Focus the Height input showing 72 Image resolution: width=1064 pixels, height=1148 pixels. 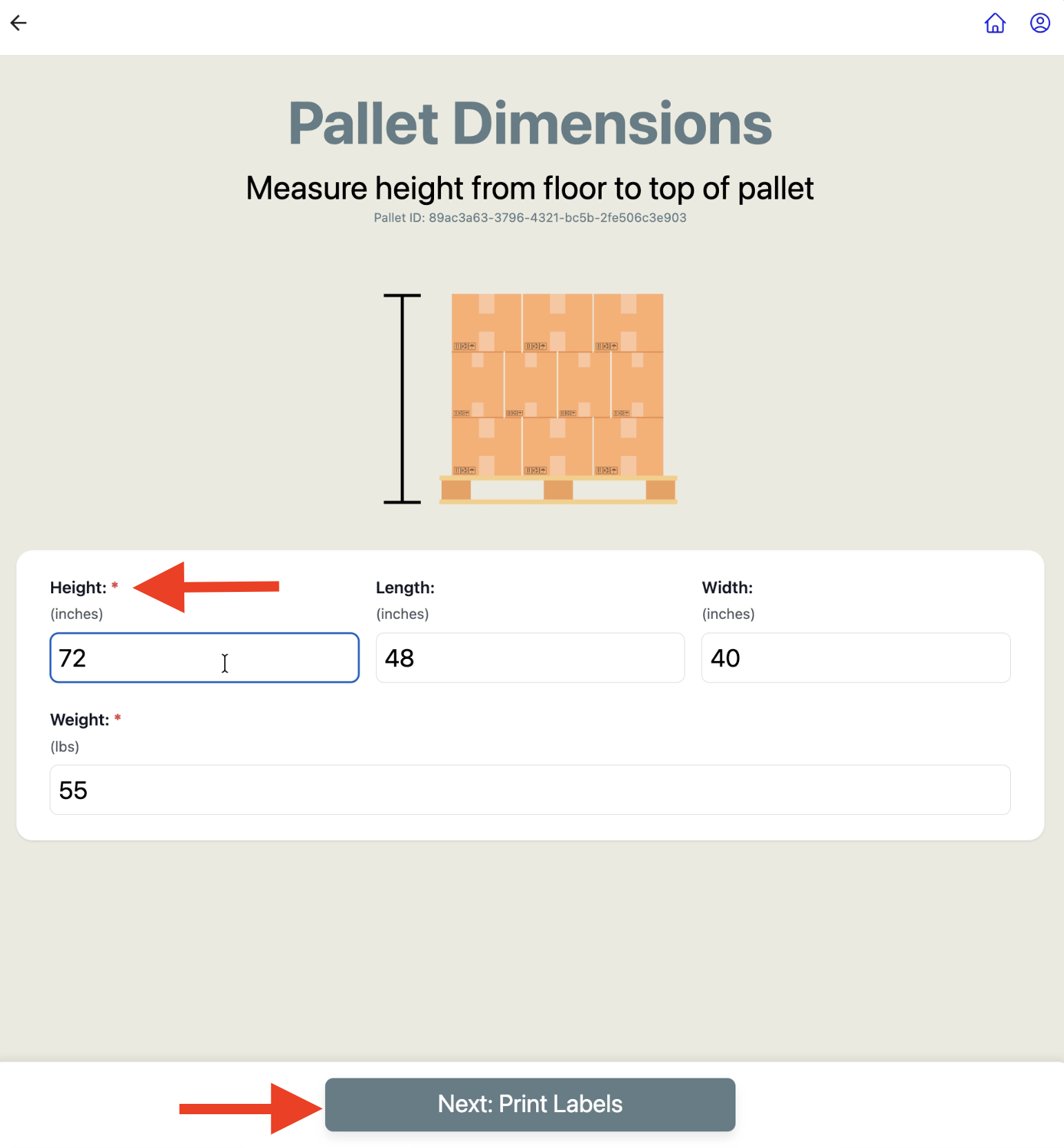click(x=204, y=657)
